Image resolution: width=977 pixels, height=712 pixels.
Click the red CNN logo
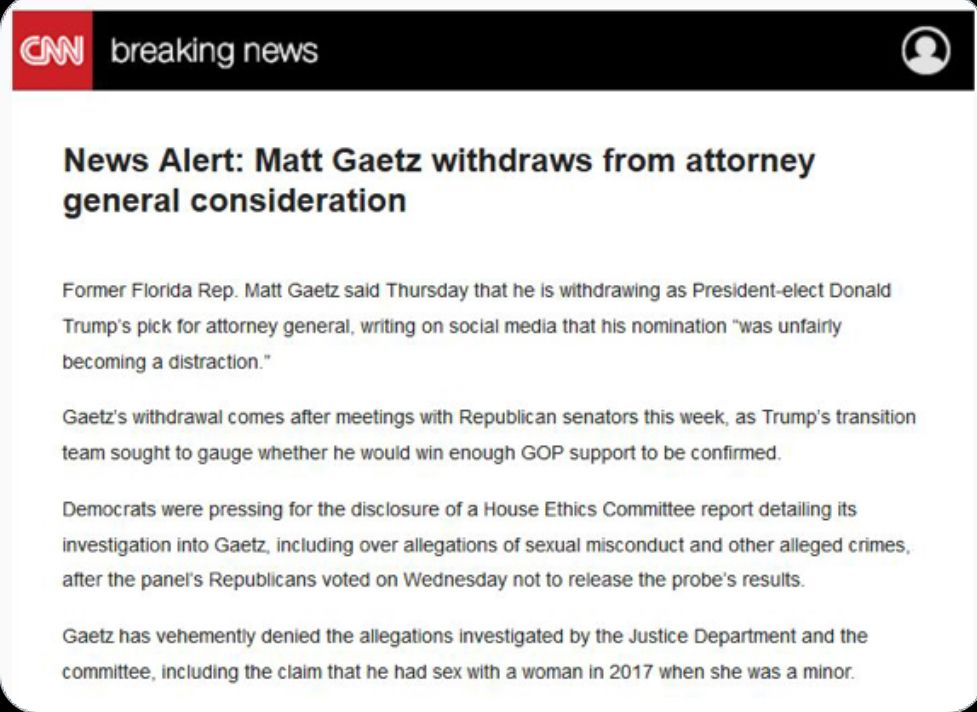[52, 50]
